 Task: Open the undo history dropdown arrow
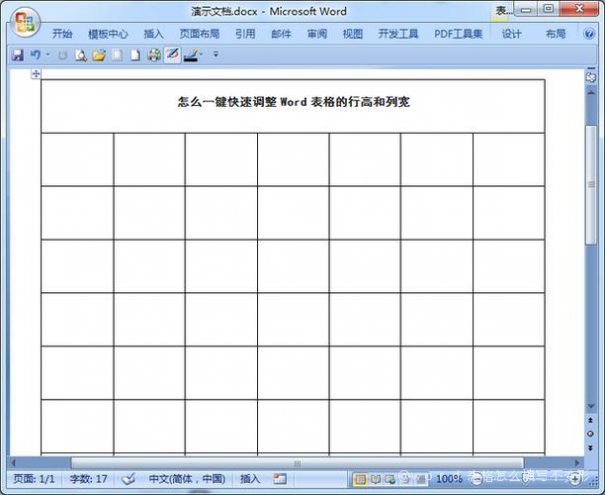(48, 55)
